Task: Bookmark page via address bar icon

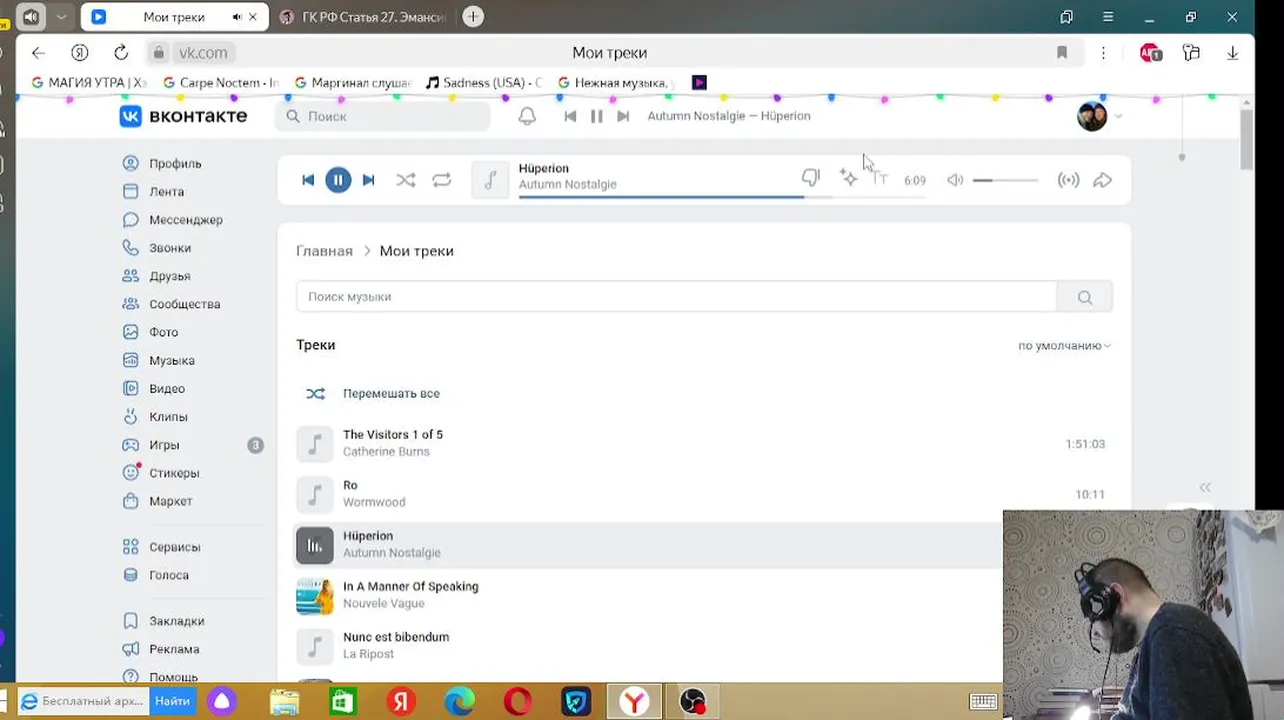Action: (x=1062, y=53)
